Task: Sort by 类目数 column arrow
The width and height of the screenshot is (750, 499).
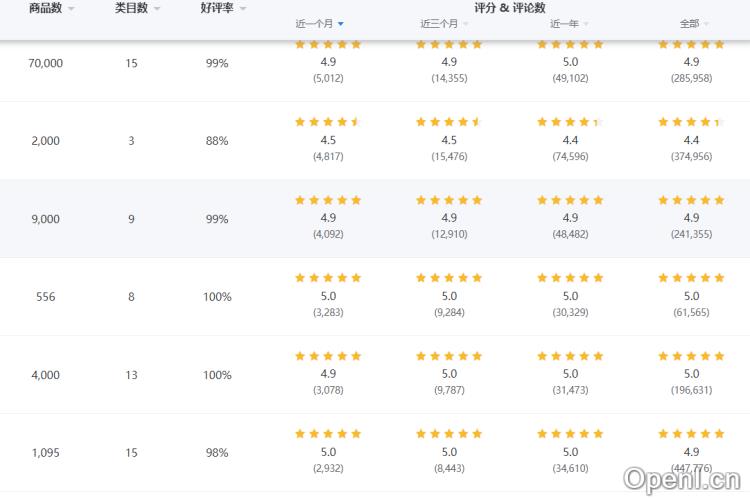Action: pyautogui.click(x=157, y=9)
